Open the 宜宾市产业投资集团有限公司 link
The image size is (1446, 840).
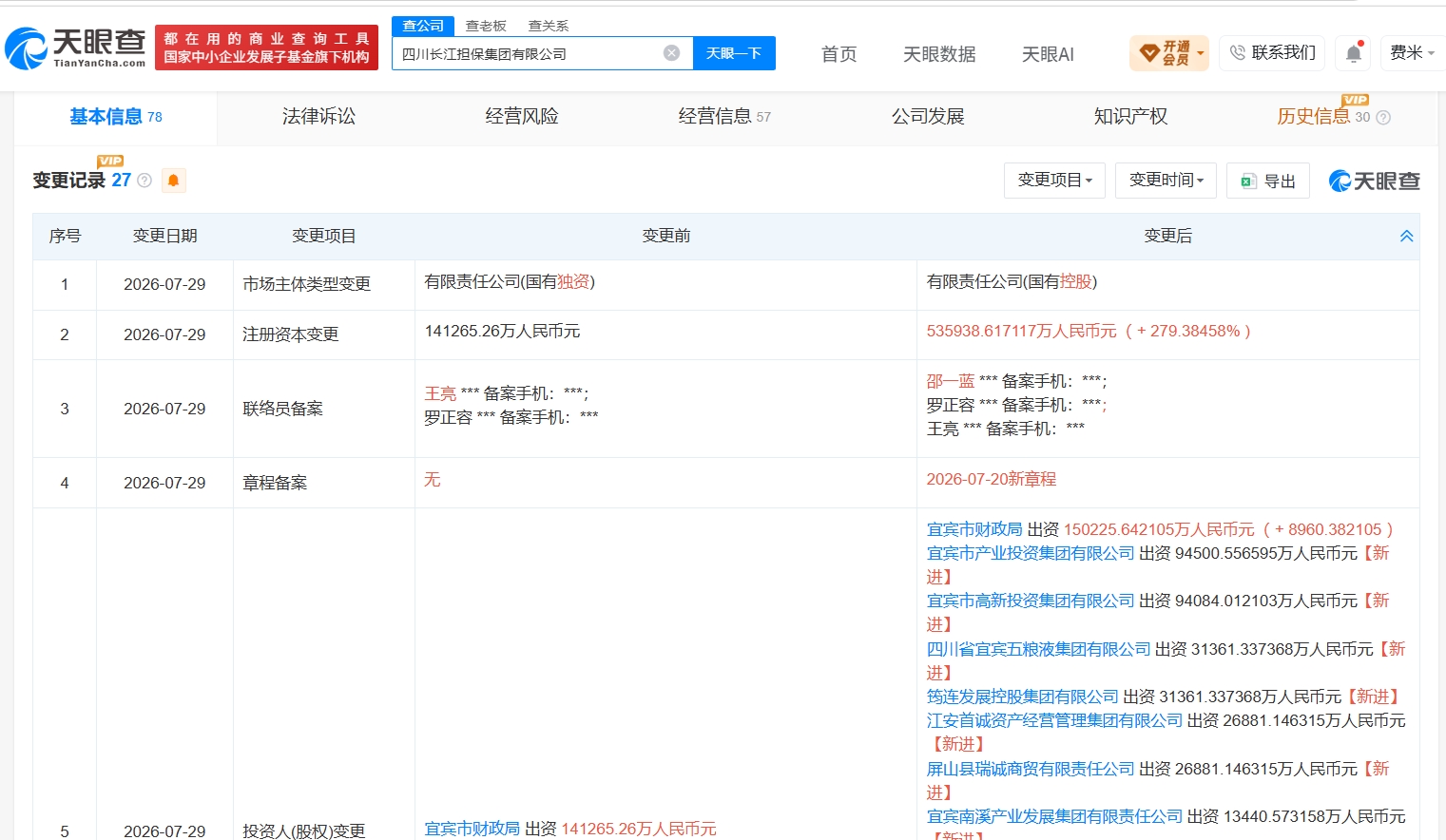pyautogui.click(x=1031, y=553)
